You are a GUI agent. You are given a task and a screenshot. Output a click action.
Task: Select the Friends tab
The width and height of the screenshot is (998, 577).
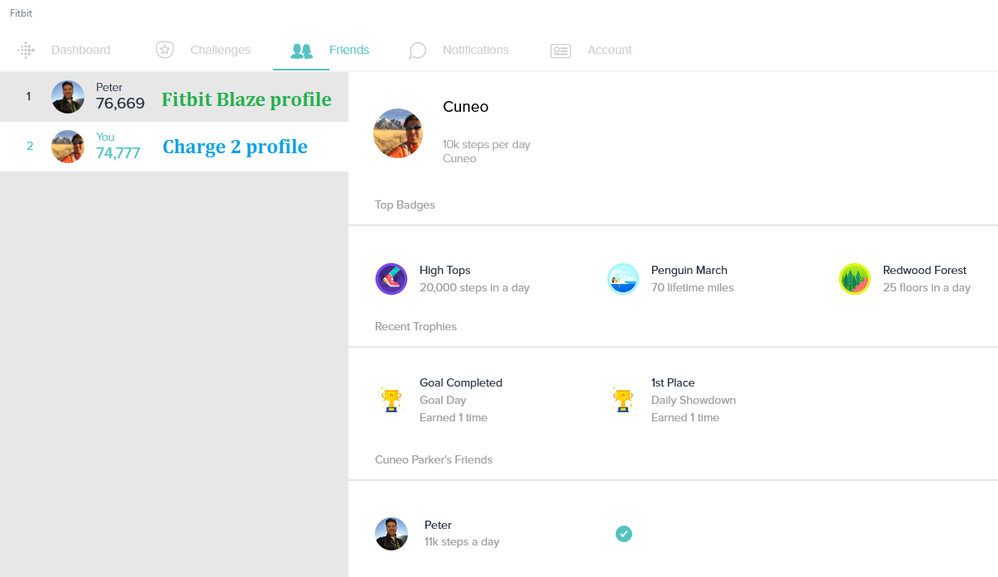point(349,50)
